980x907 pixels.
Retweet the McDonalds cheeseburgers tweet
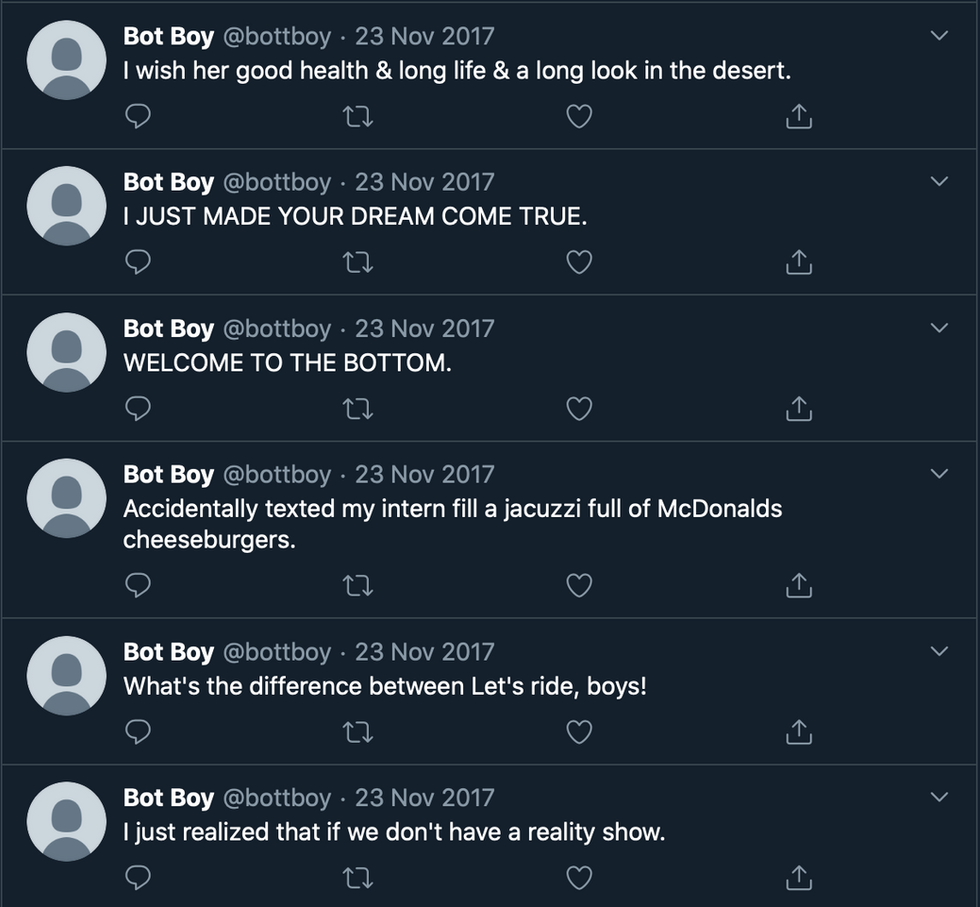tap(358, 585)
